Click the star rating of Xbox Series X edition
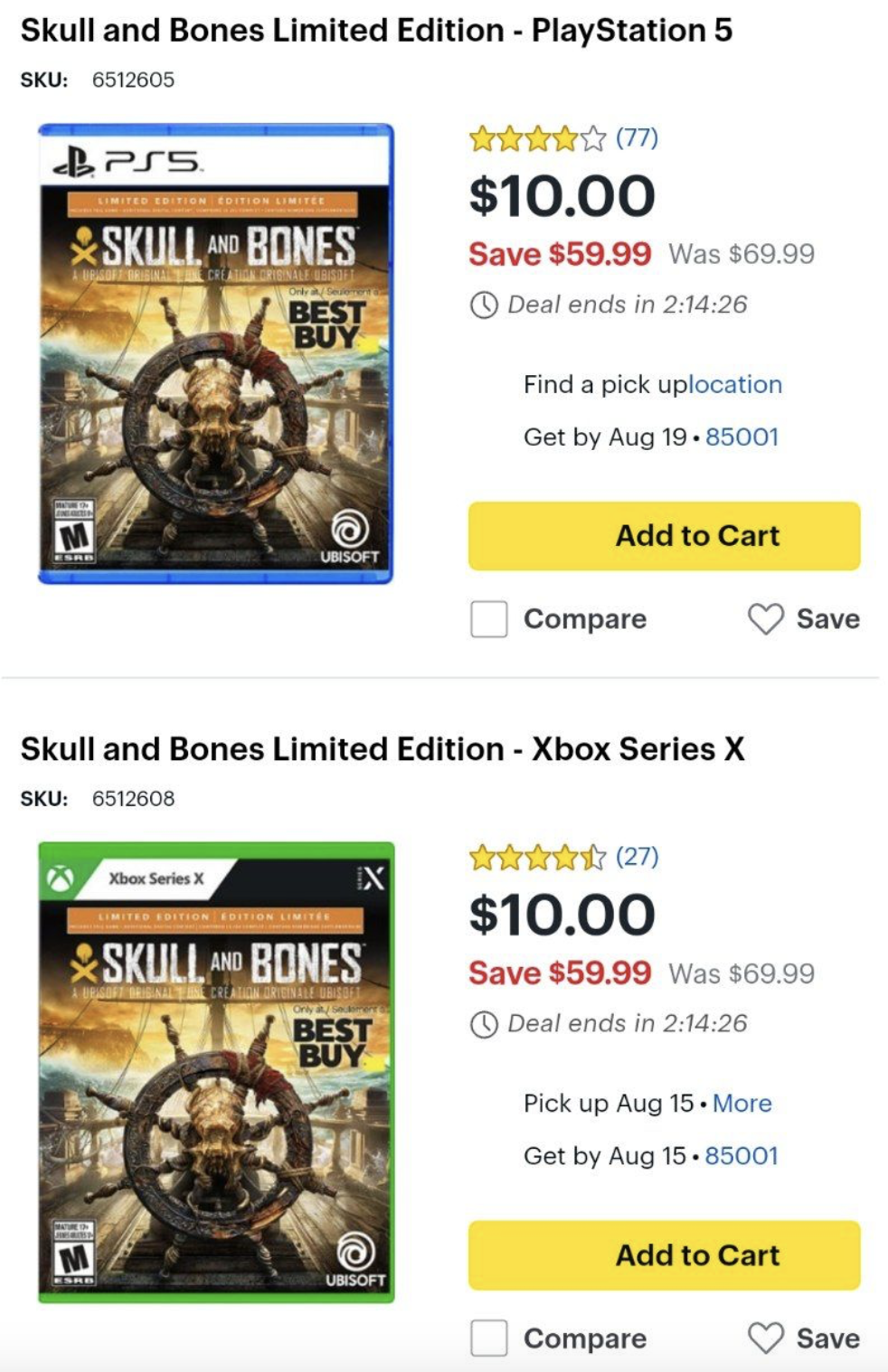The width and height of the screenshot is (888, 1372). pos(537,857)
